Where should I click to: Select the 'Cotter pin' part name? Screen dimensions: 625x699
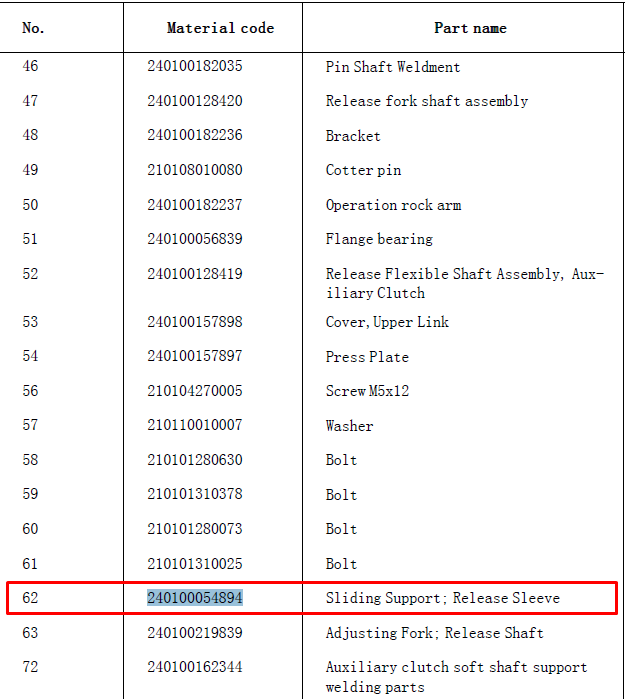point(363,170)
